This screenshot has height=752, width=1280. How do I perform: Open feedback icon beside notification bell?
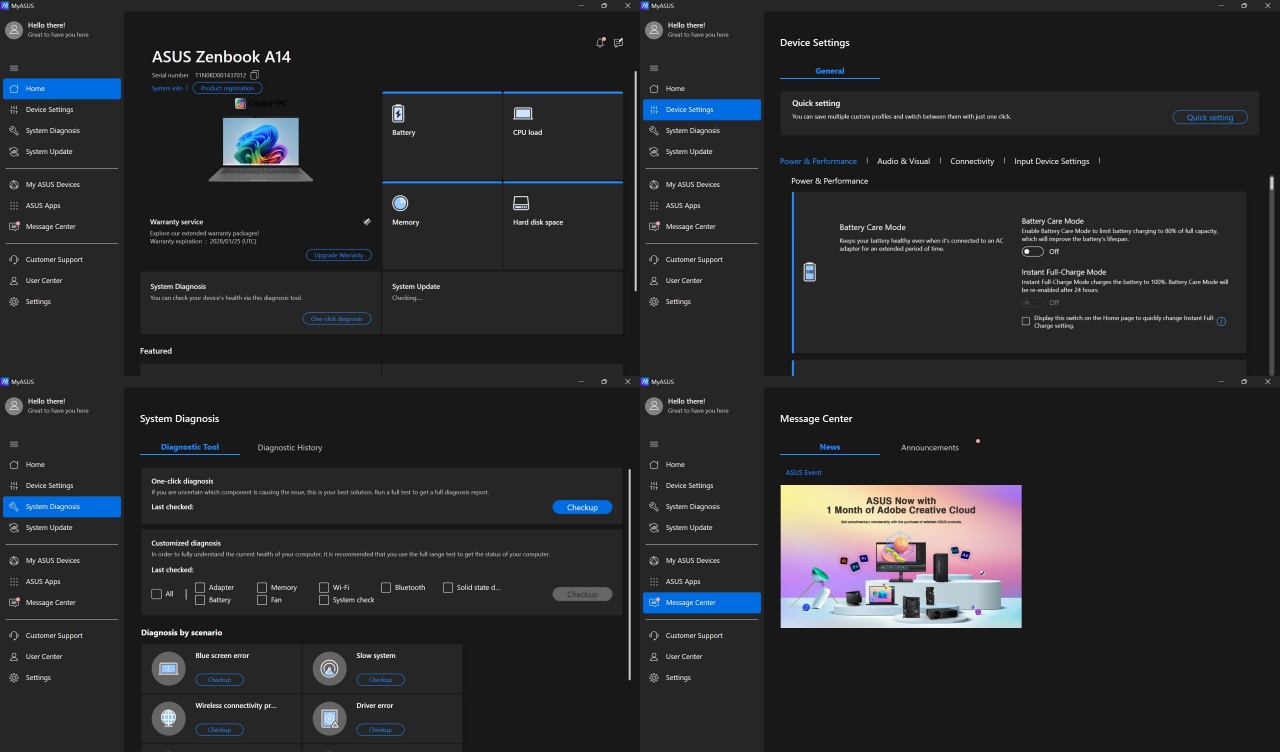(x=618, y=42)
